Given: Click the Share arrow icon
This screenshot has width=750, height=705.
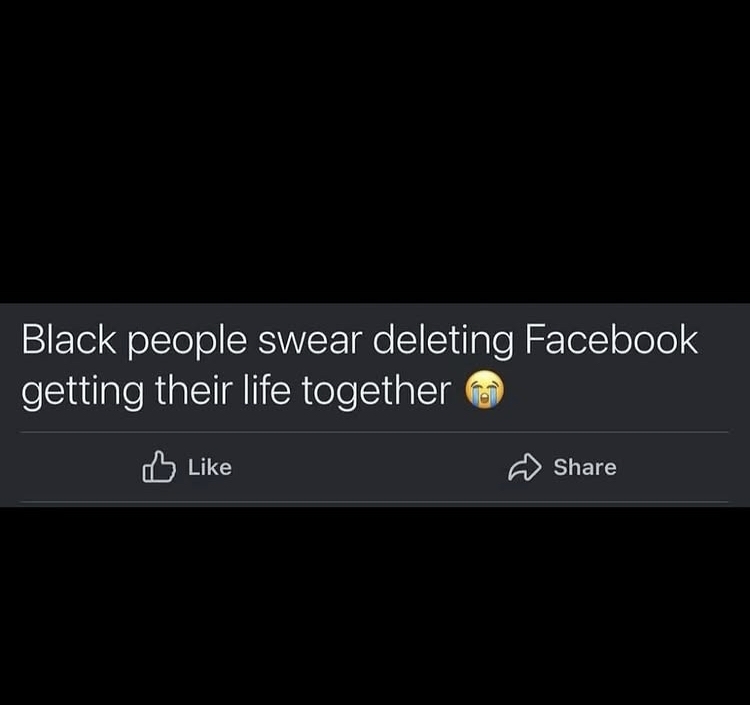Looking at the screenshot, I should (x=524, y=467).
